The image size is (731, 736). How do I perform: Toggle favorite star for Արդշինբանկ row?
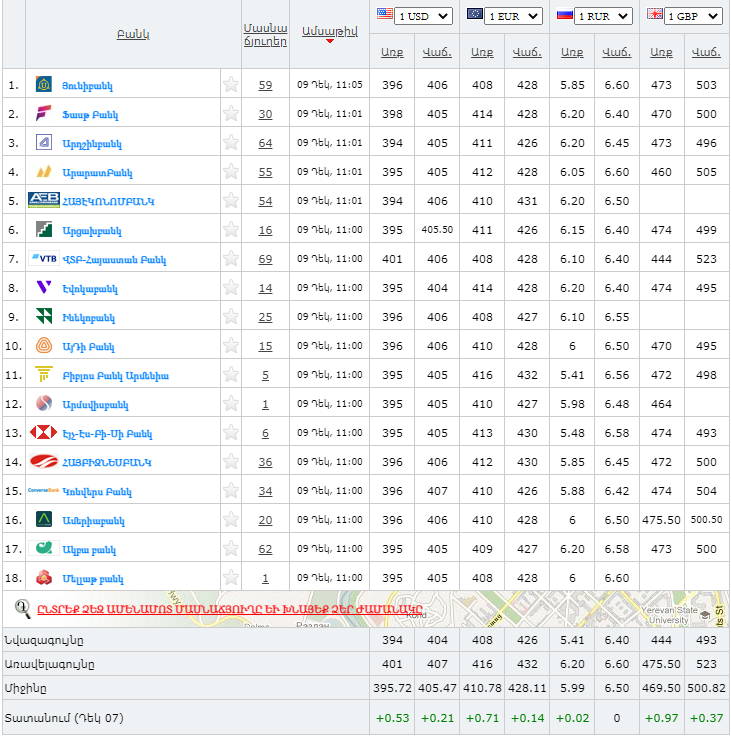click(x=231, y=142)
